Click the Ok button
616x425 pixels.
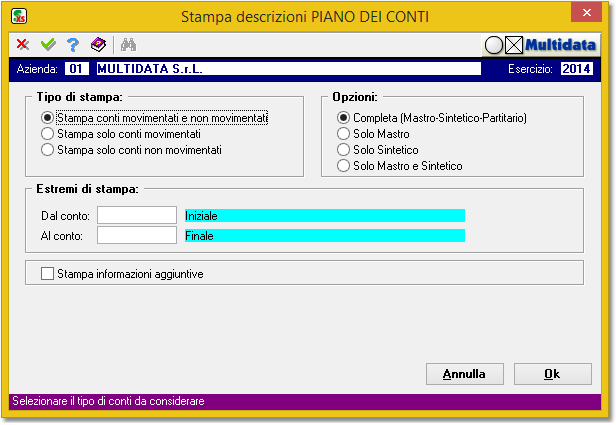pyautogui.click(x=552, y=374)
